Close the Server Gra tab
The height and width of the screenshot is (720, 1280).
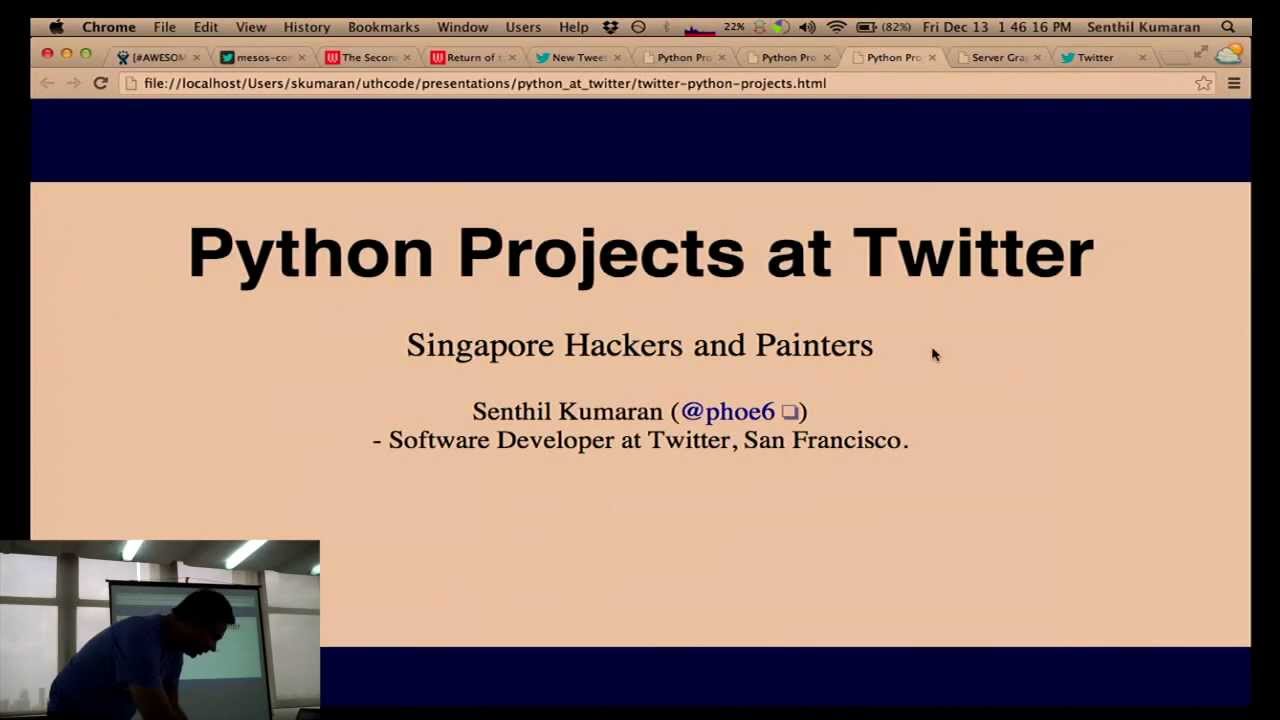pyautogui.click(x=1036, y=58)
